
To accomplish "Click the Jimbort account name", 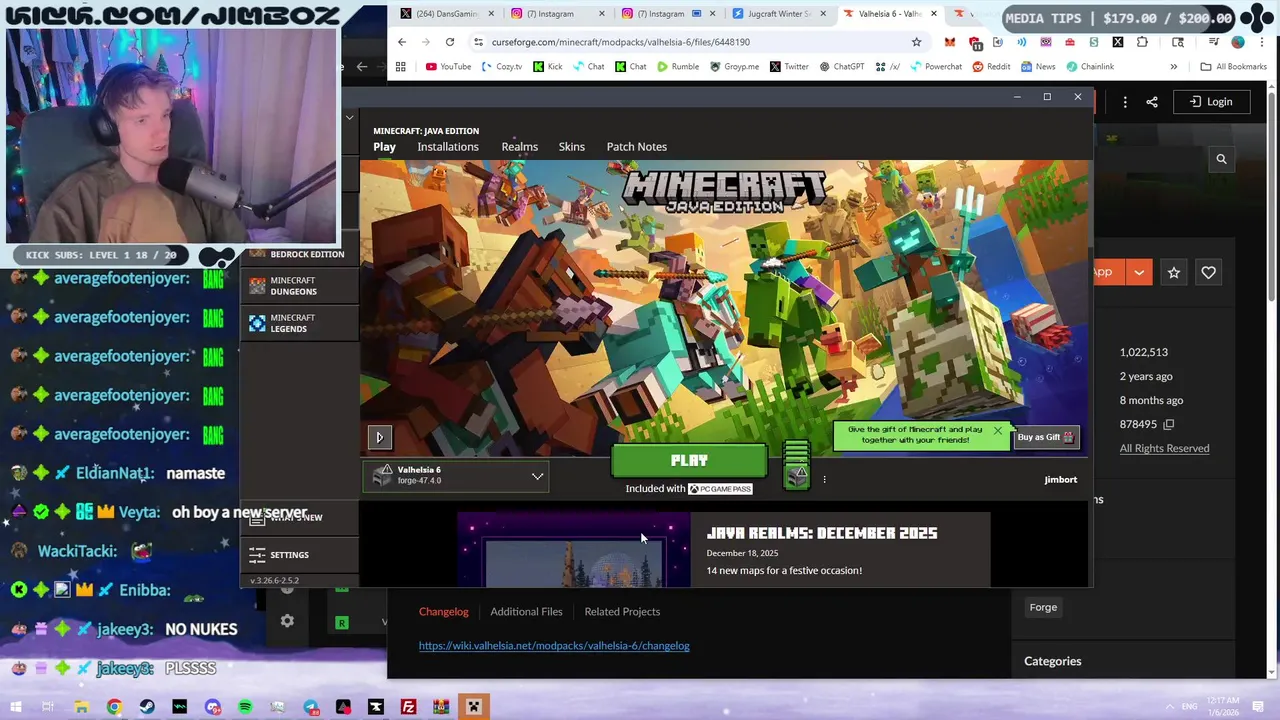I will 1060,480.
